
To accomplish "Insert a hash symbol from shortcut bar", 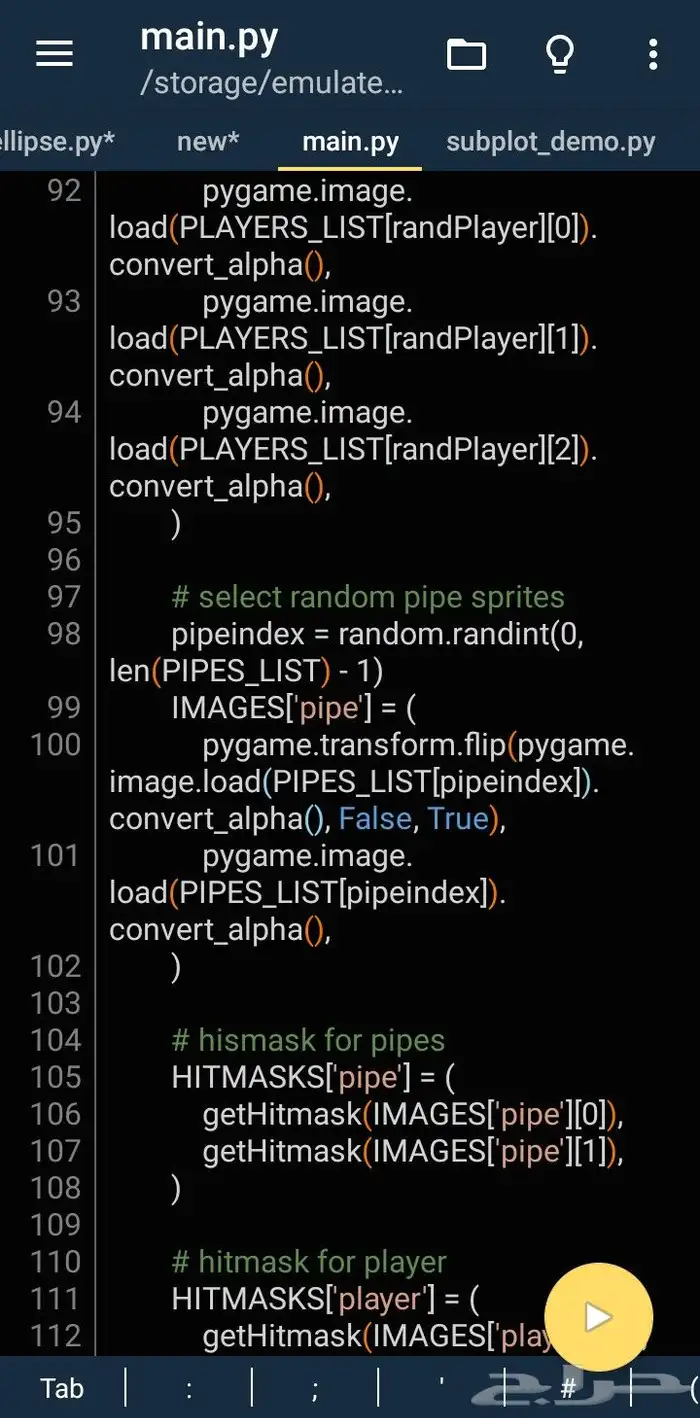I will click(568, 1388).
